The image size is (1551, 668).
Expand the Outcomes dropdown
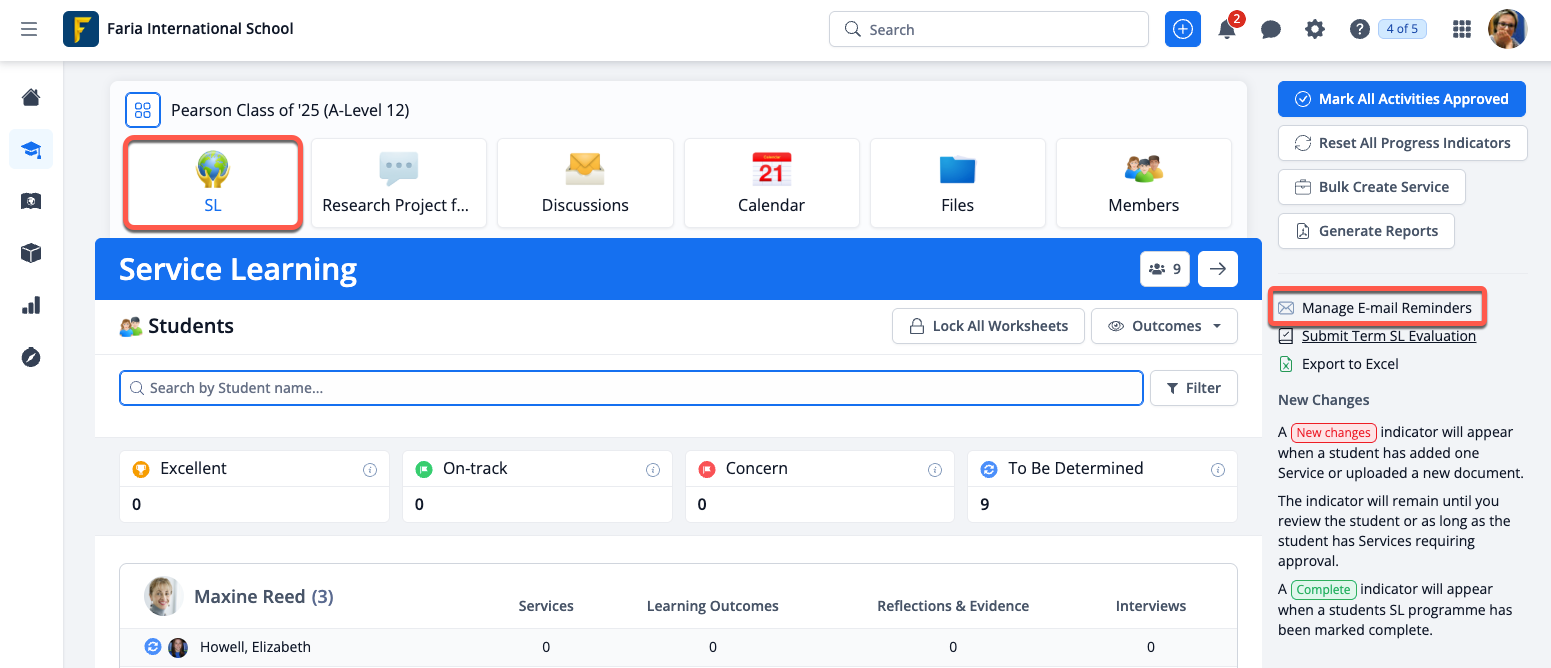pos(1164,326)
